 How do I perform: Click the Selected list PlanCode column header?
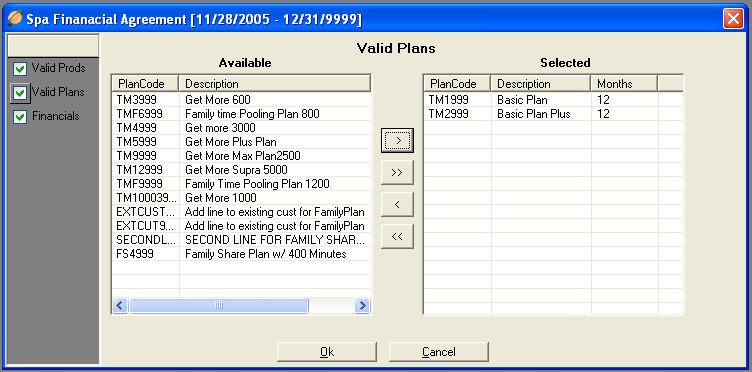click(x=458, y=84)
